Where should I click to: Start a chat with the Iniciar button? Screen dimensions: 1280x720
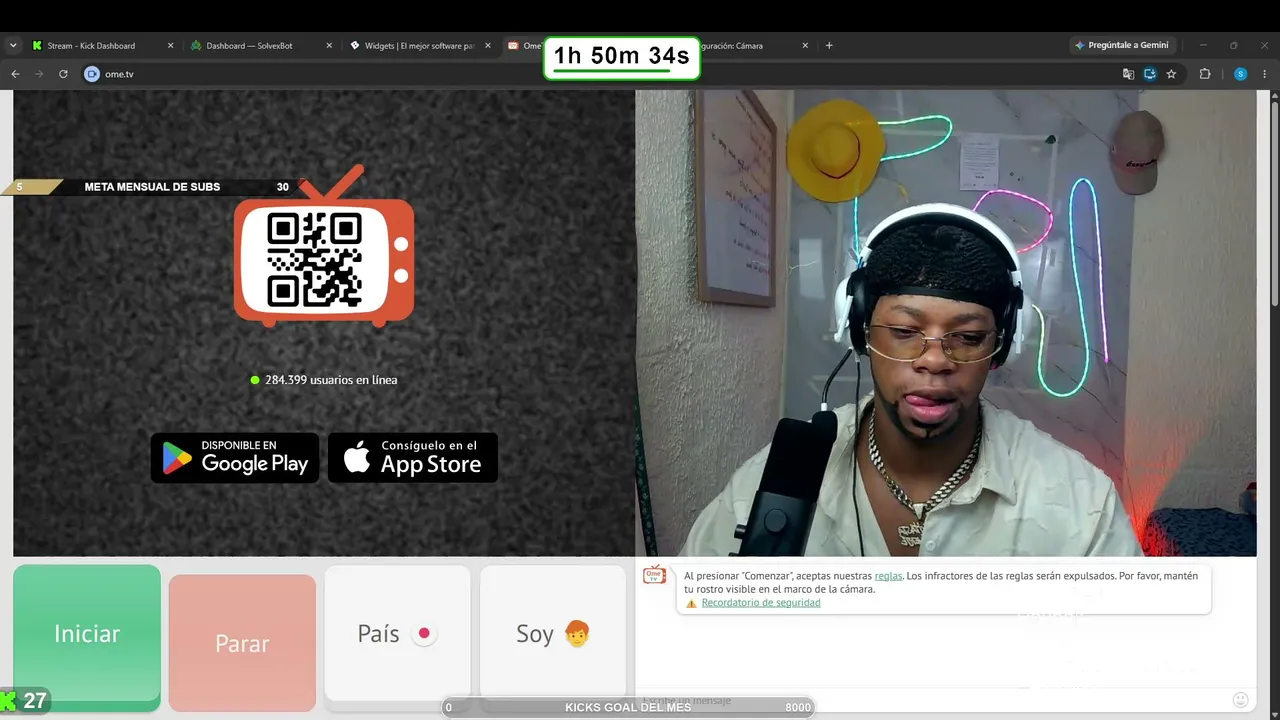coord(87,636)
